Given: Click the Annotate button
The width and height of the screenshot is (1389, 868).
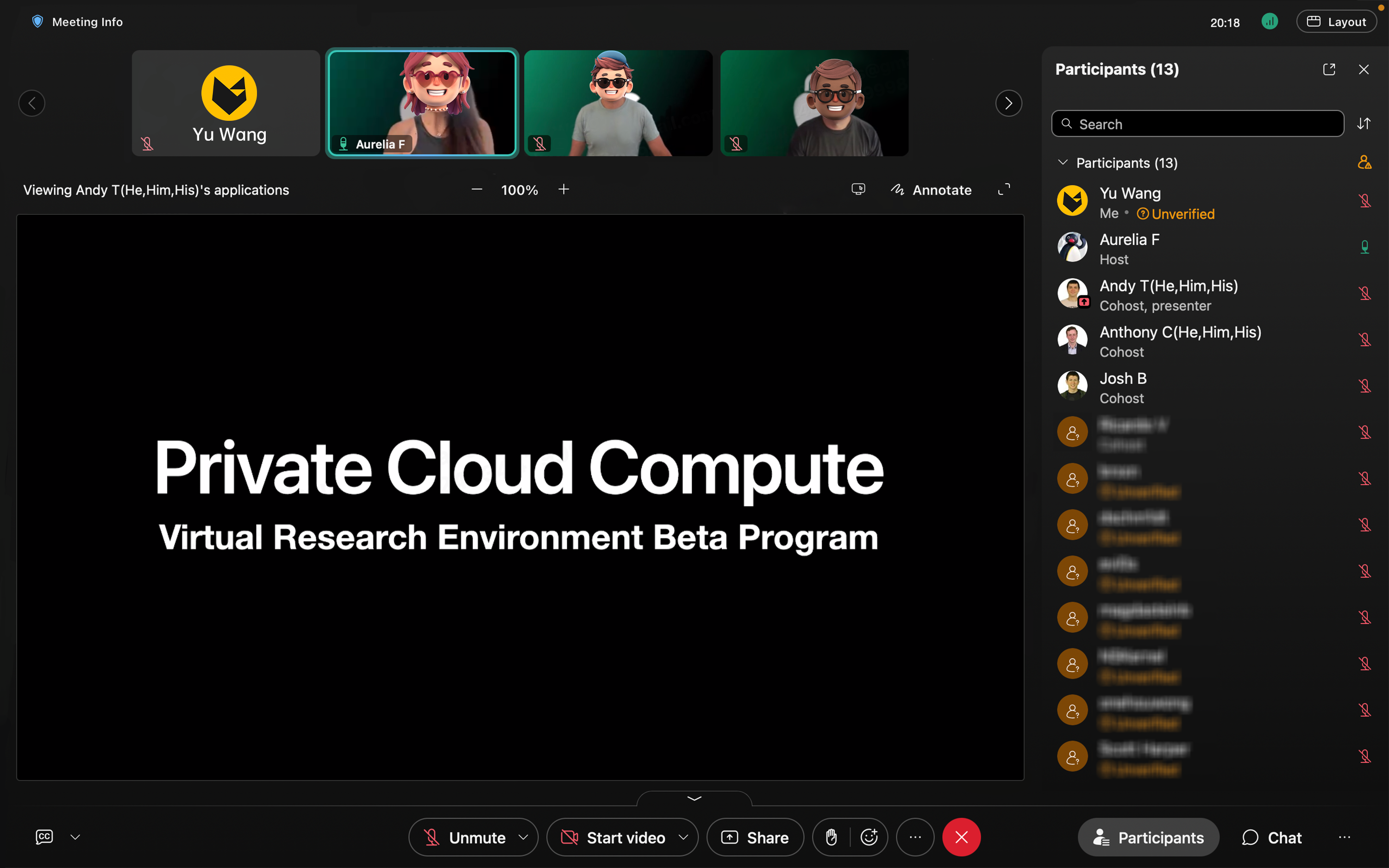Looking at the screenshot, I should point(931,189).
